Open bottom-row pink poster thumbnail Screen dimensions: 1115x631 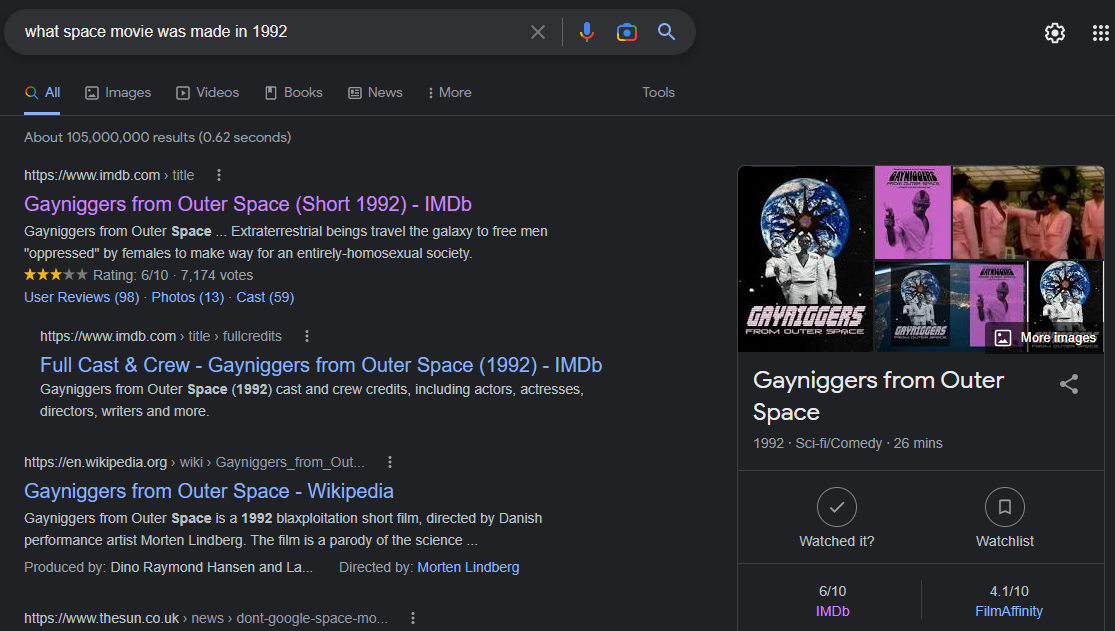point(997,306)
